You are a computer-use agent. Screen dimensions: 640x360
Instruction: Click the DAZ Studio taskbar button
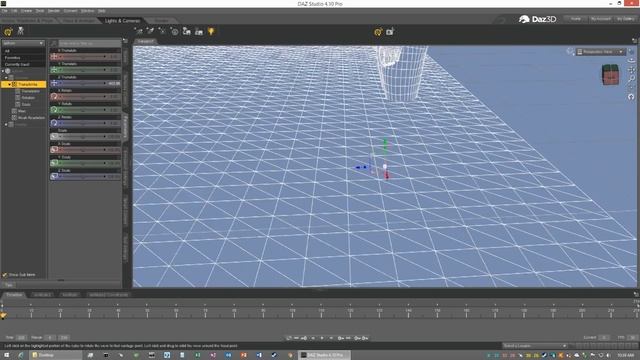(x=324, y=355)
